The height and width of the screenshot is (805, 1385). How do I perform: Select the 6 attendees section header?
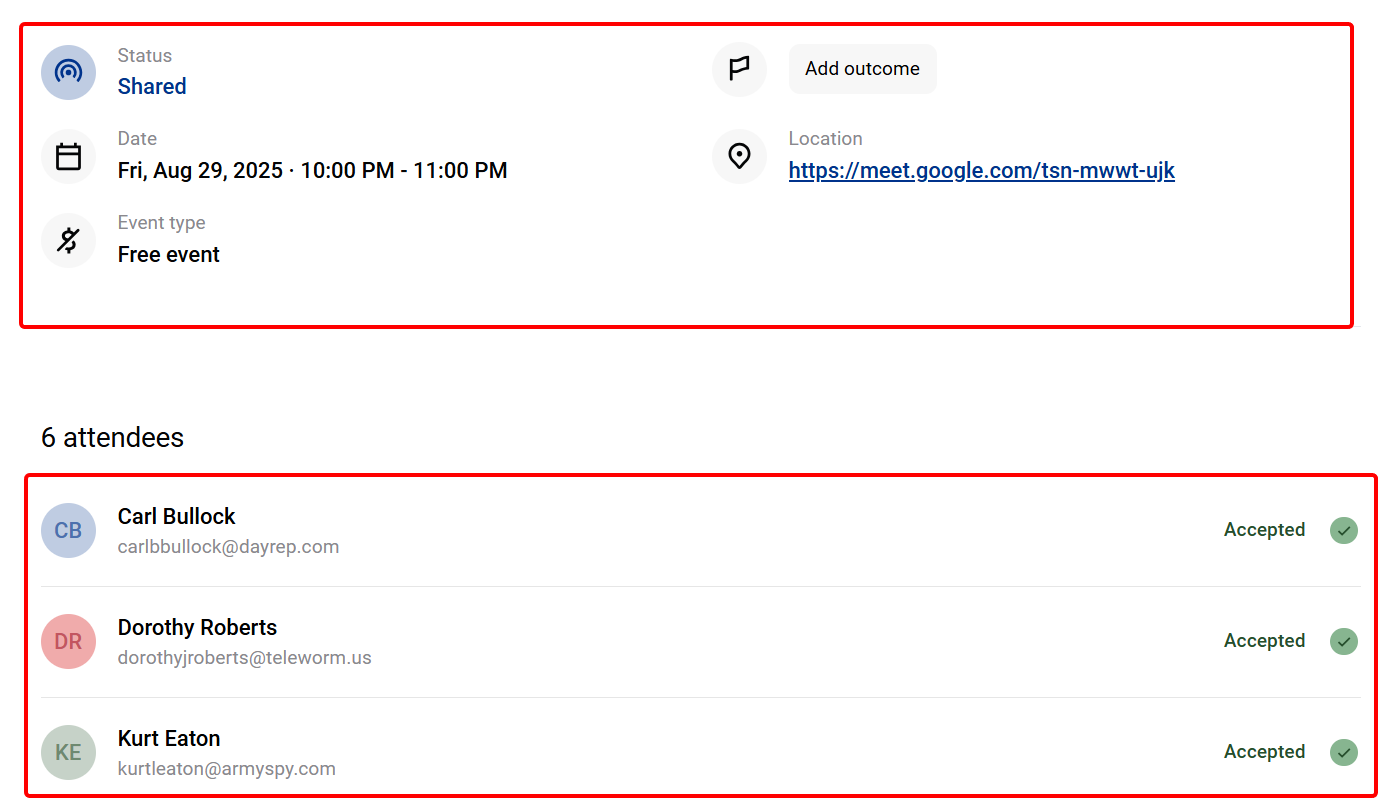112,437
